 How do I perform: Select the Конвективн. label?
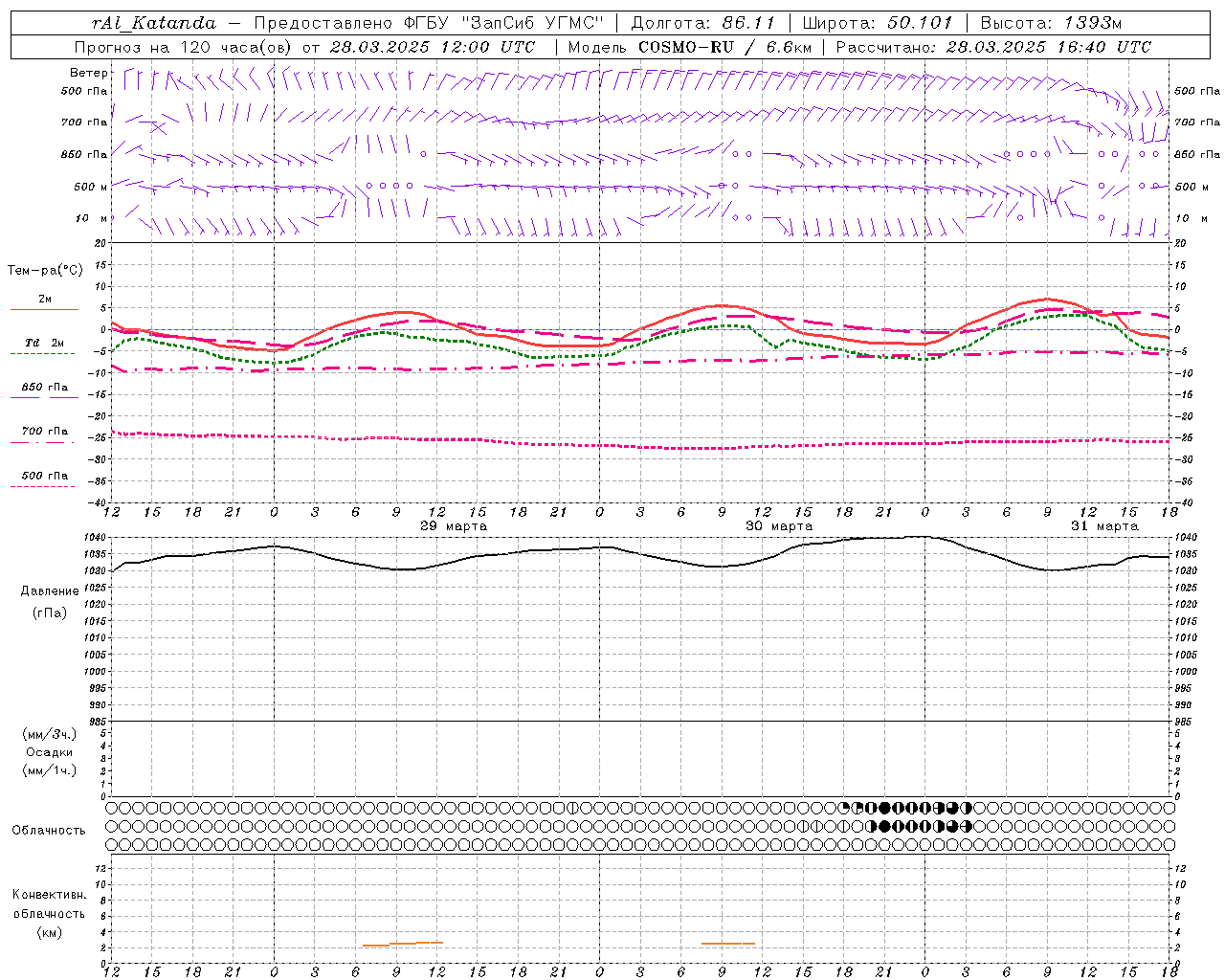pyautogui.click(x=49, y=895)
